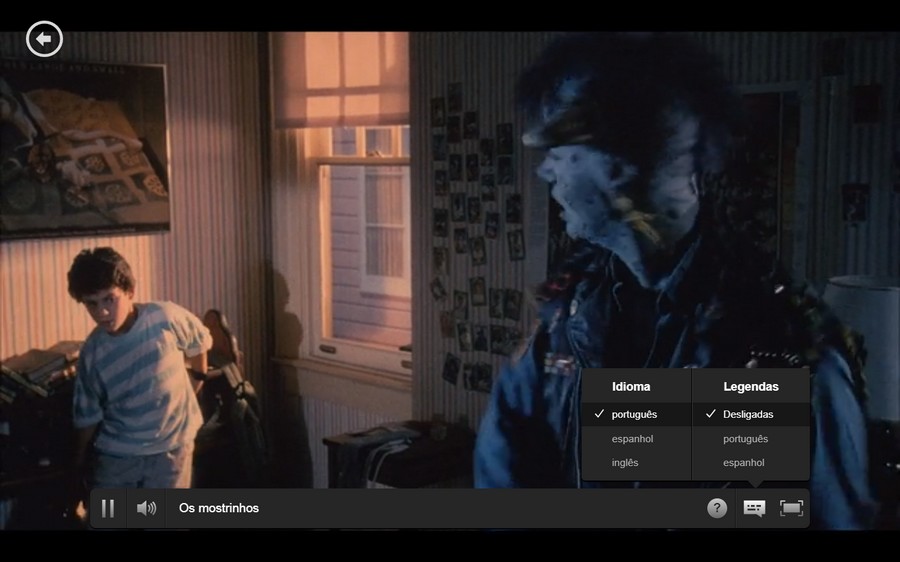The width and height of the screenshot is (900, 562).
Task: Enable espanhol subtitles
Action: 751,462
